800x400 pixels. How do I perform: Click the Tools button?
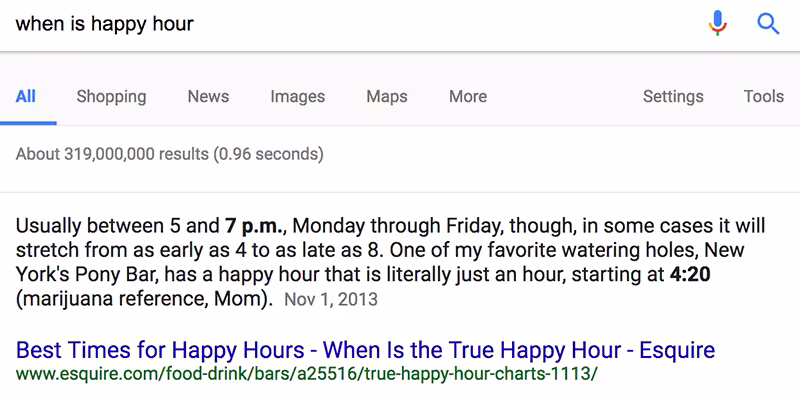764,97
